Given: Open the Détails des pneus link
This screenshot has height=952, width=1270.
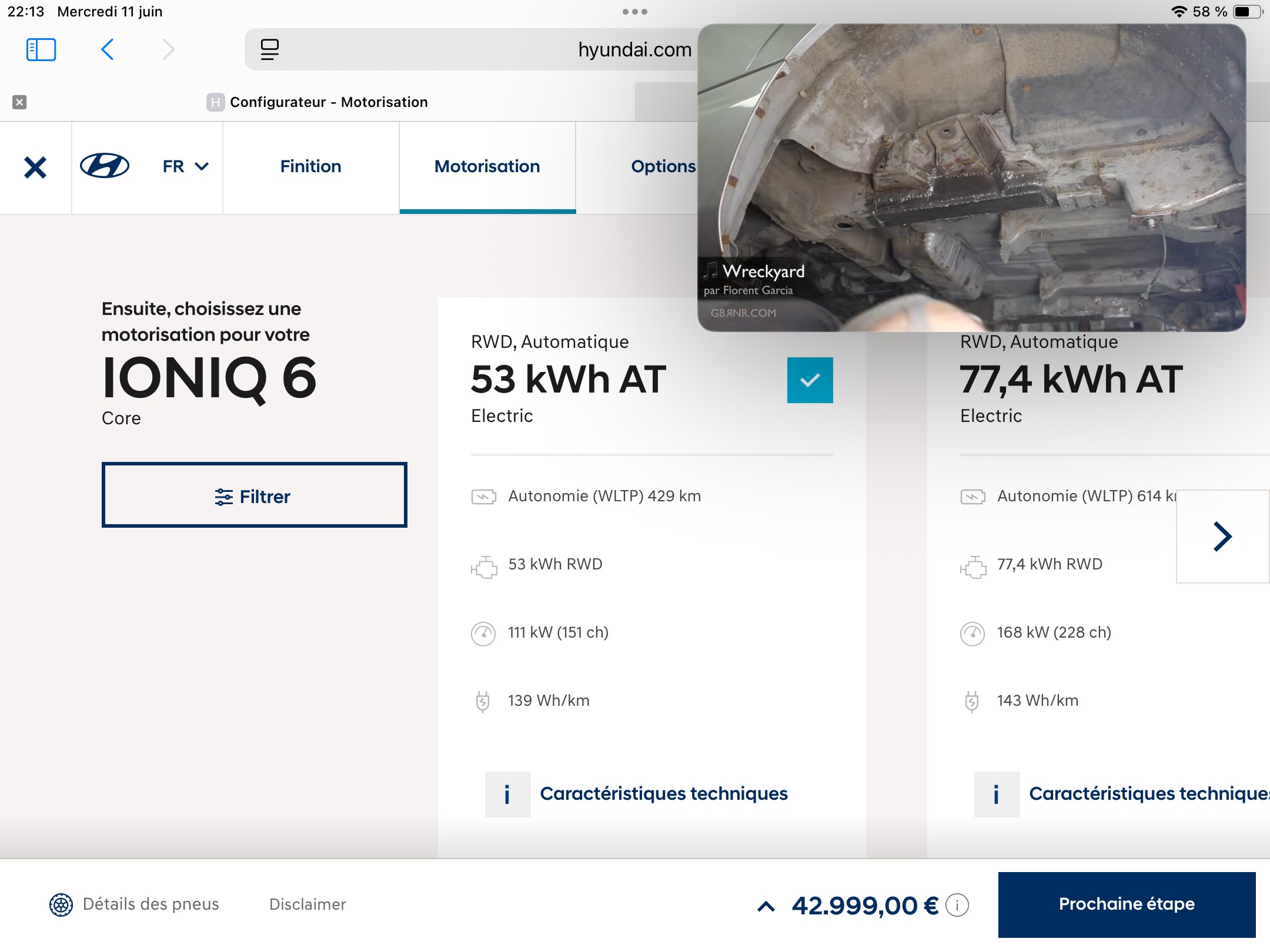Looking at the screenshot, I should click(x=151, y=904).
